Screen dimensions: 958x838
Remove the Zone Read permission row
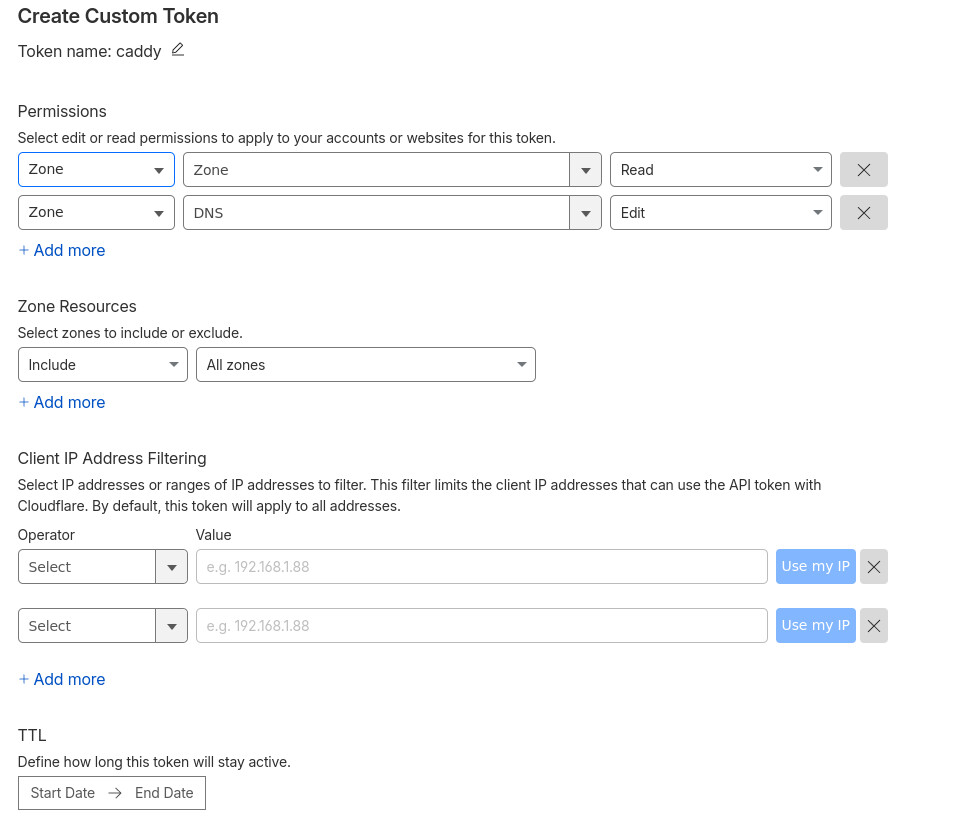coord(863,170)
